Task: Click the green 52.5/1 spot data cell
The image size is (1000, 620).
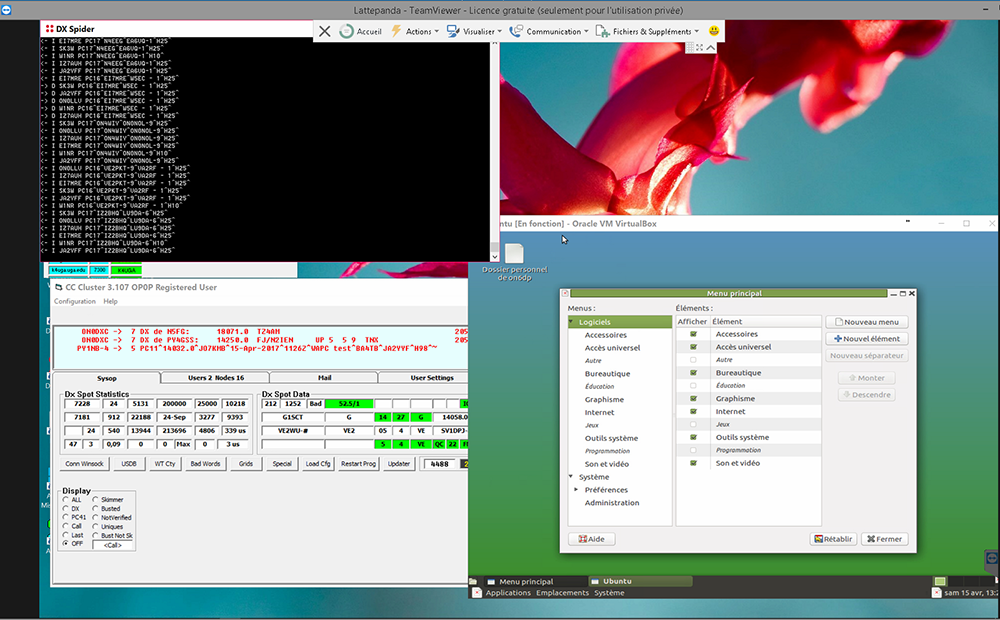Action: 349,404
